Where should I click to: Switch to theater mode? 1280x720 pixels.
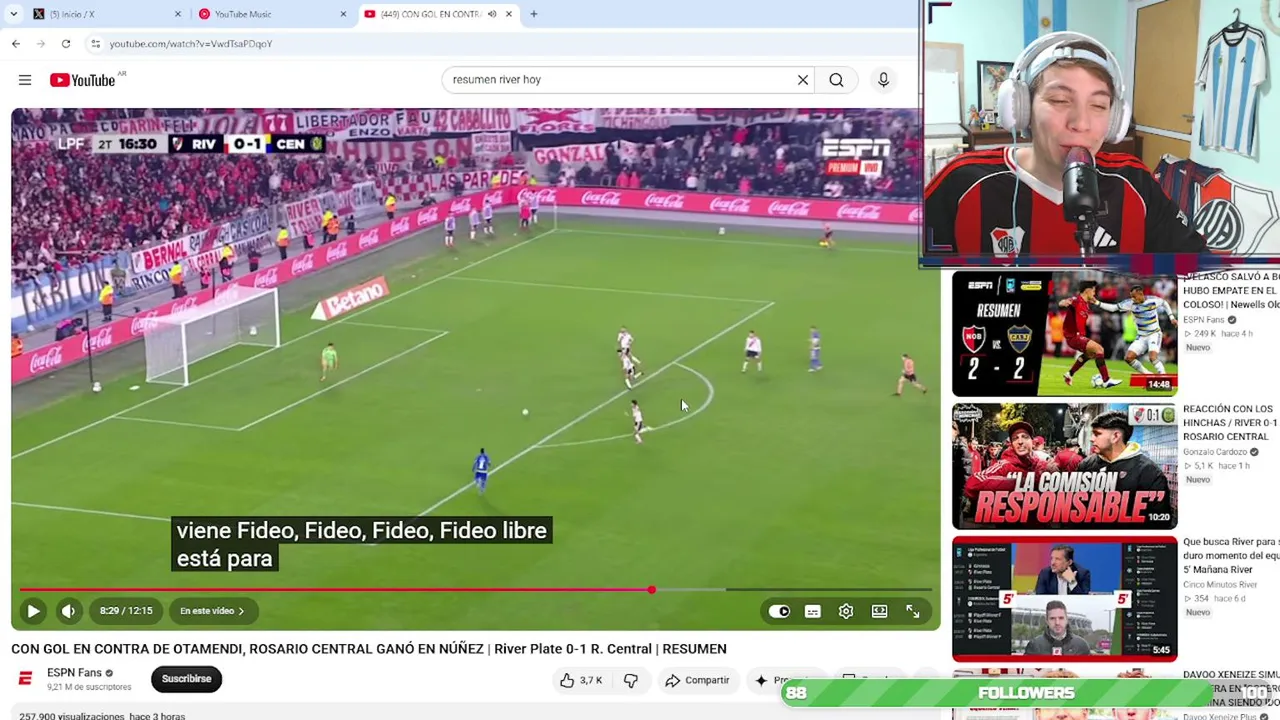click(x=879, y=611)
